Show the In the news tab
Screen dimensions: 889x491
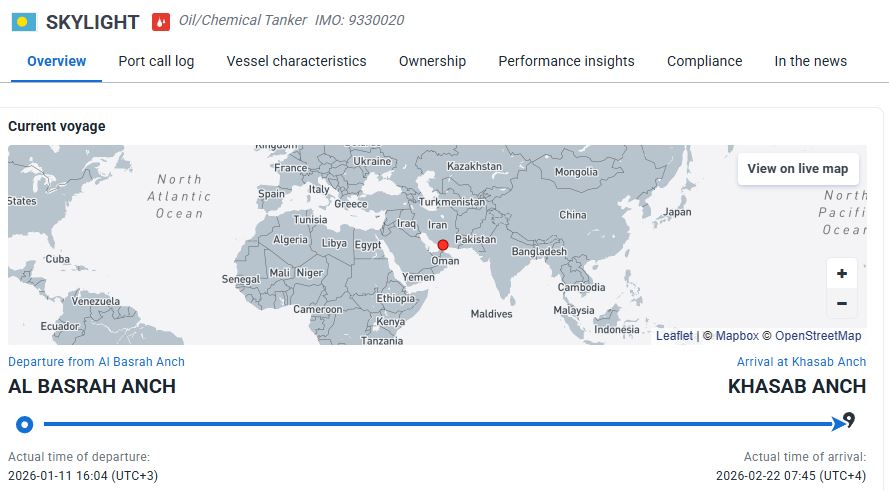tap(810, 61)
